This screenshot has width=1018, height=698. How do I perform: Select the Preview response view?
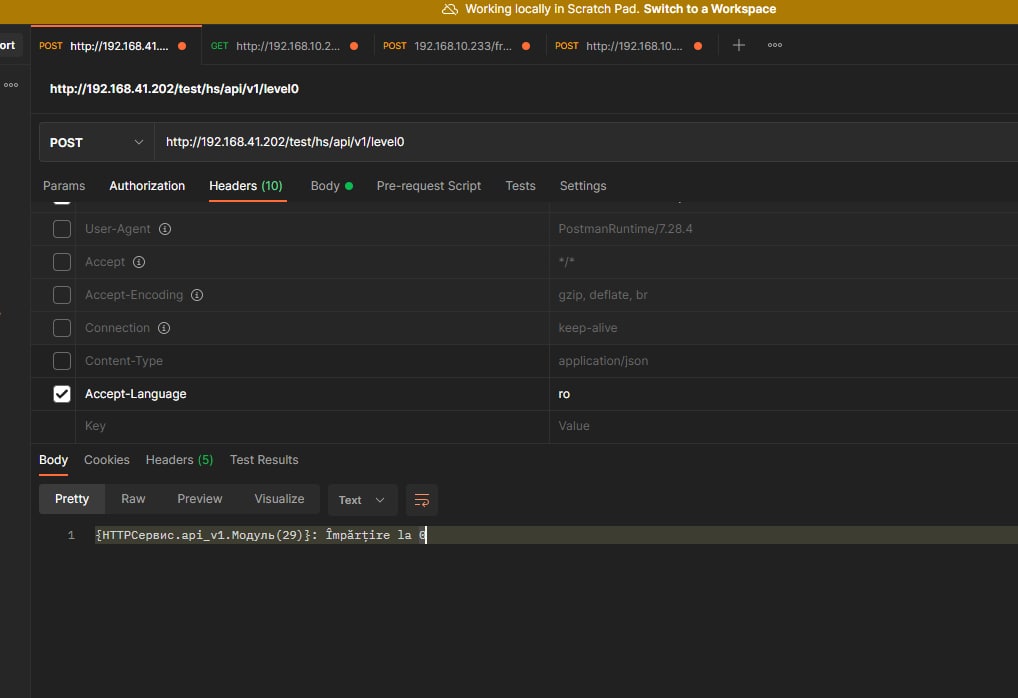[199, 499]
